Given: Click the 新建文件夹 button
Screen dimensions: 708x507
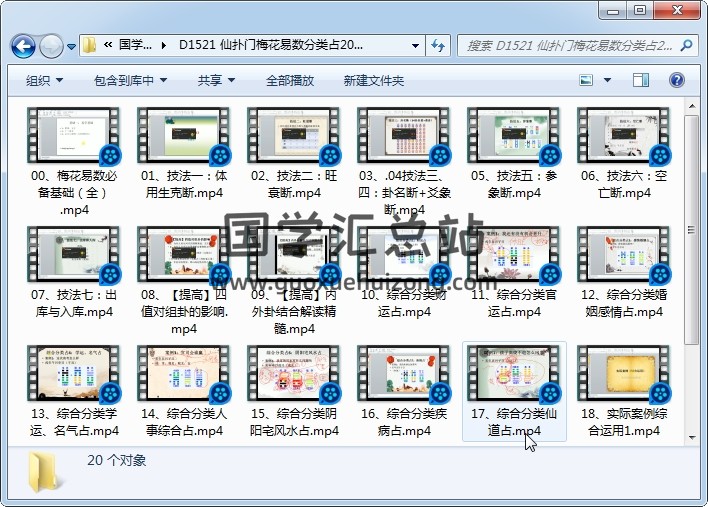Looking at the screenshot, I should [x=373, y=81].
